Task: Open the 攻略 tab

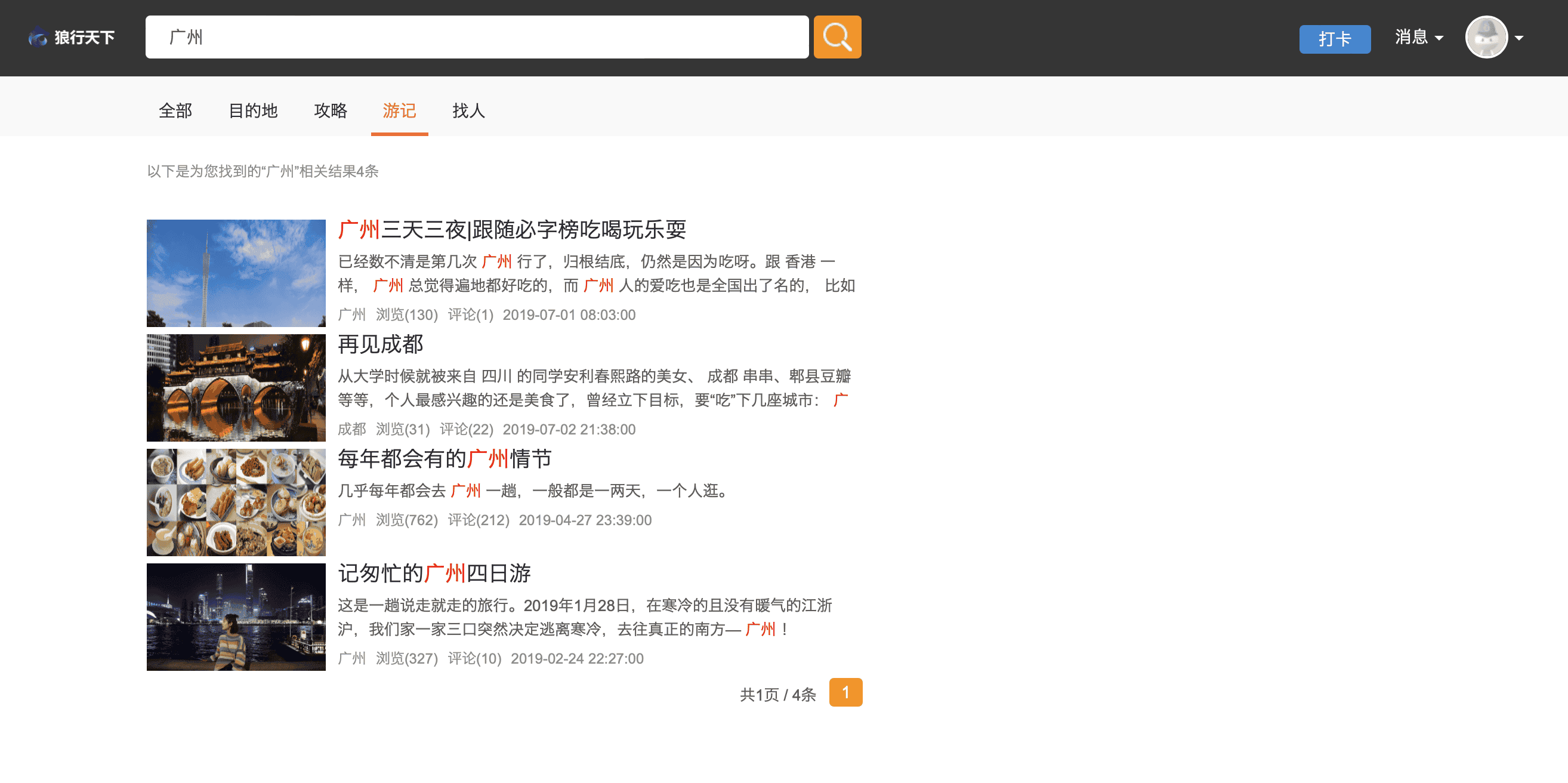Action: [x=331, y=111]
